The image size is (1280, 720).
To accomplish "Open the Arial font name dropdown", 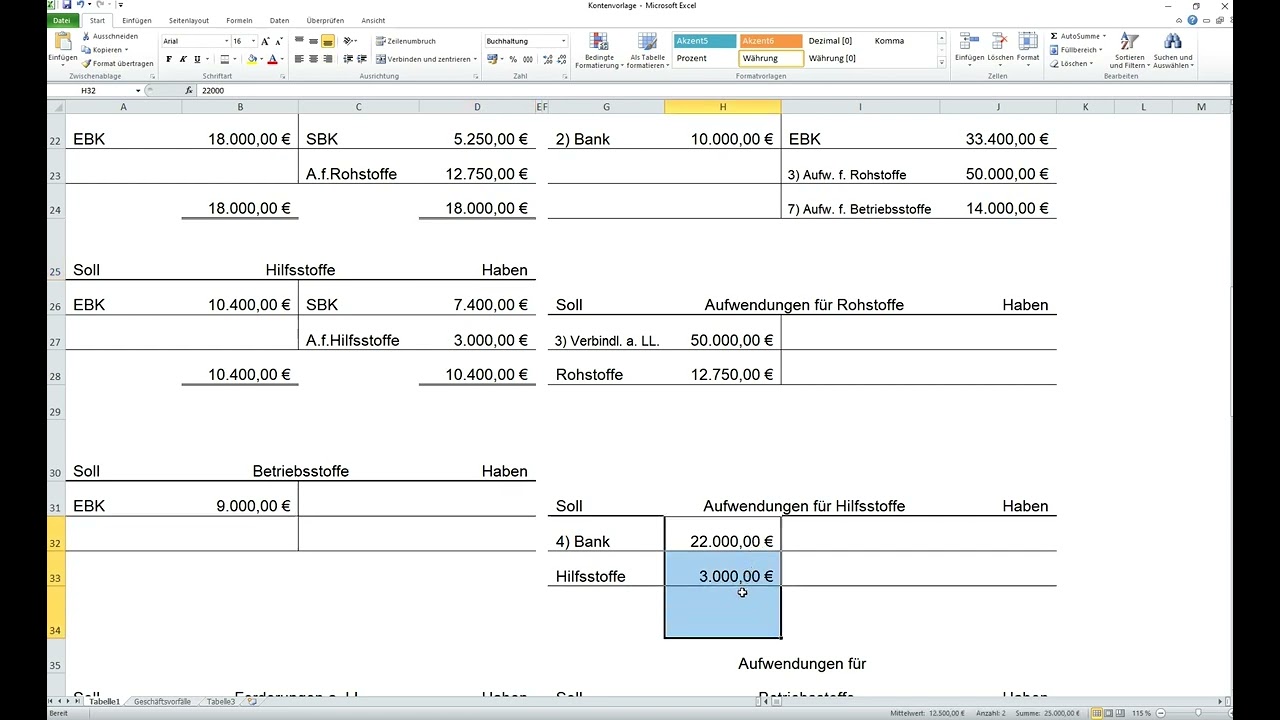I will (226, 41).
